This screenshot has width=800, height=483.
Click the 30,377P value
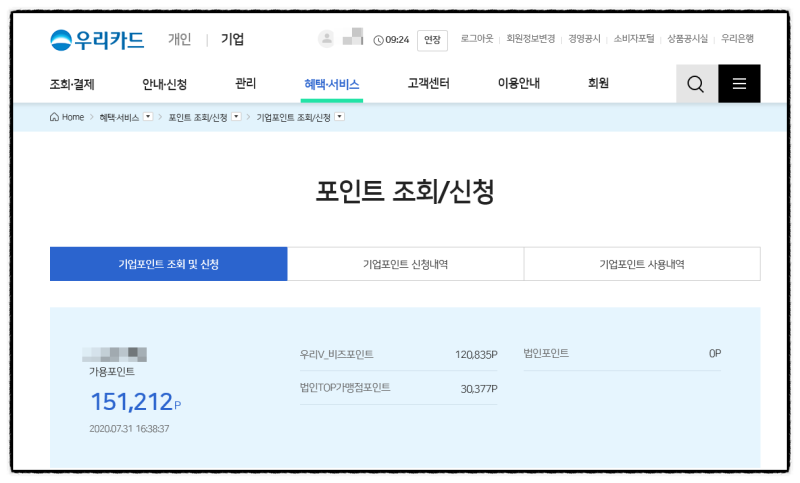[x=479, y=389]
